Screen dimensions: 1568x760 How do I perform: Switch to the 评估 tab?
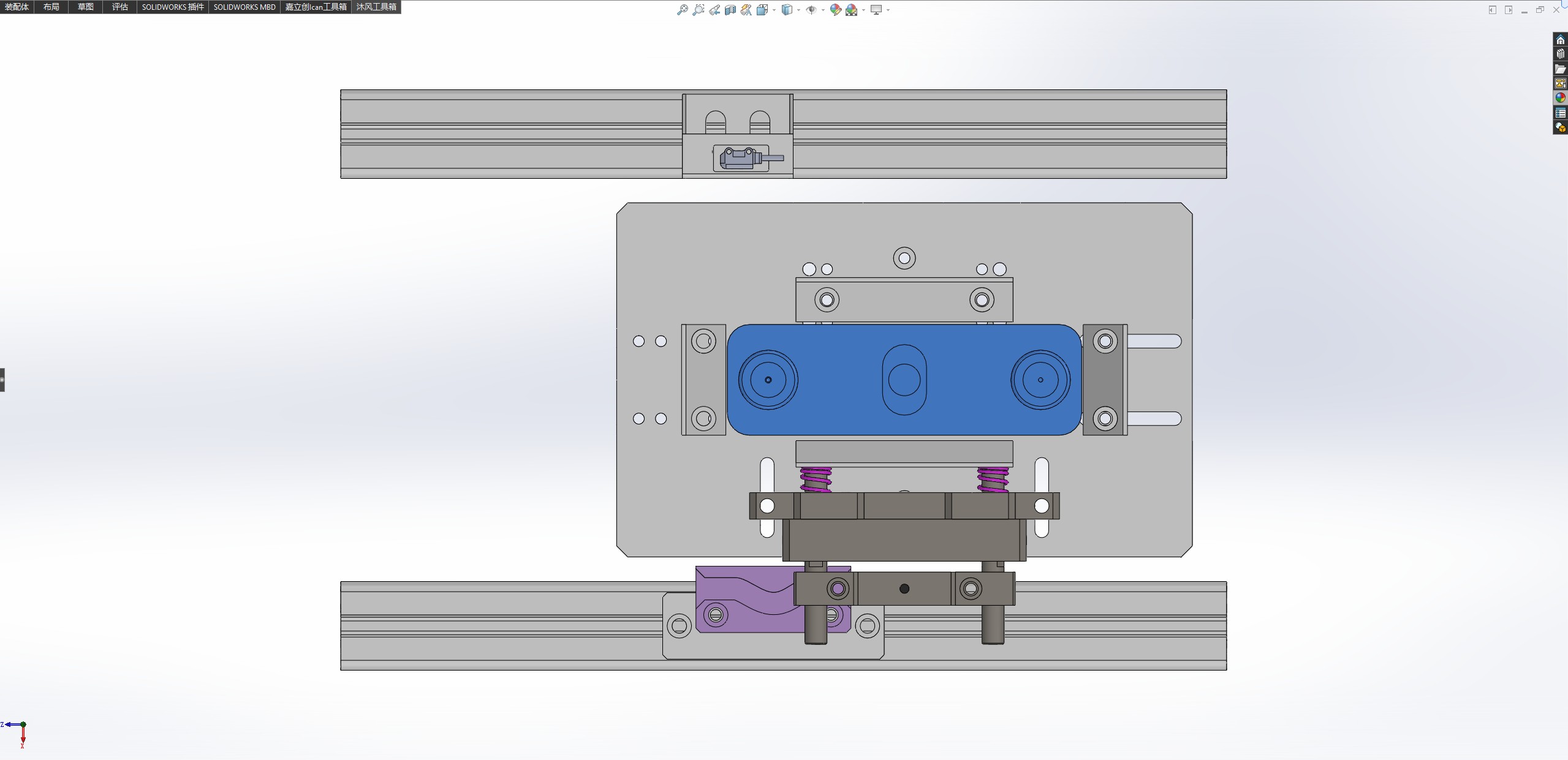click(x=119, y=7)
